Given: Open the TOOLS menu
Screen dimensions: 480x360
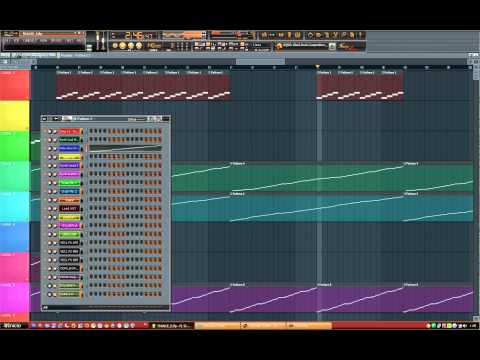Looking at the screenshot, I should tap(70, 41).
